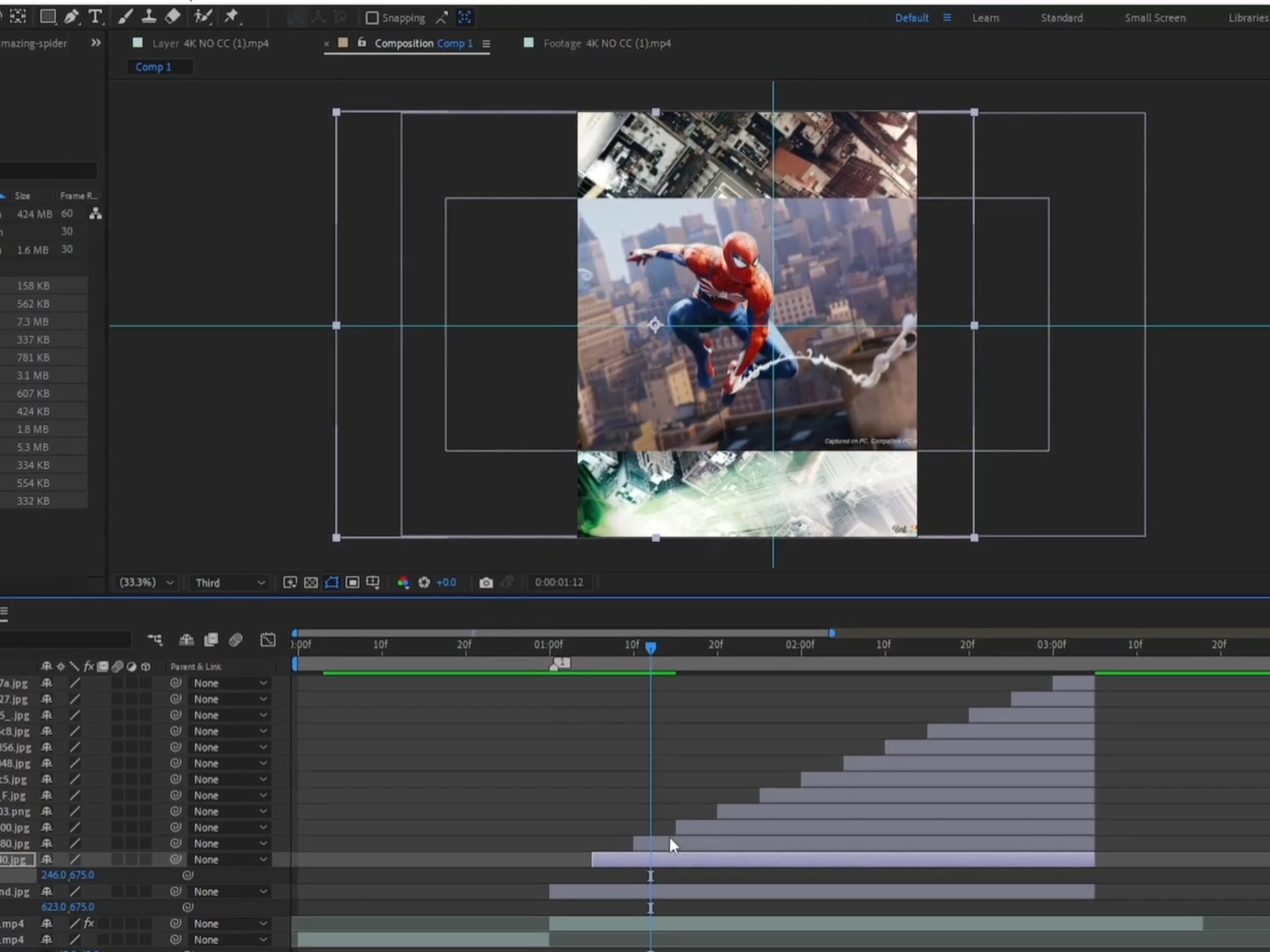Select the Puppet Pin tool
Image resolution: width=1270 pixels, height=952 pixels.
click(232, 17)
